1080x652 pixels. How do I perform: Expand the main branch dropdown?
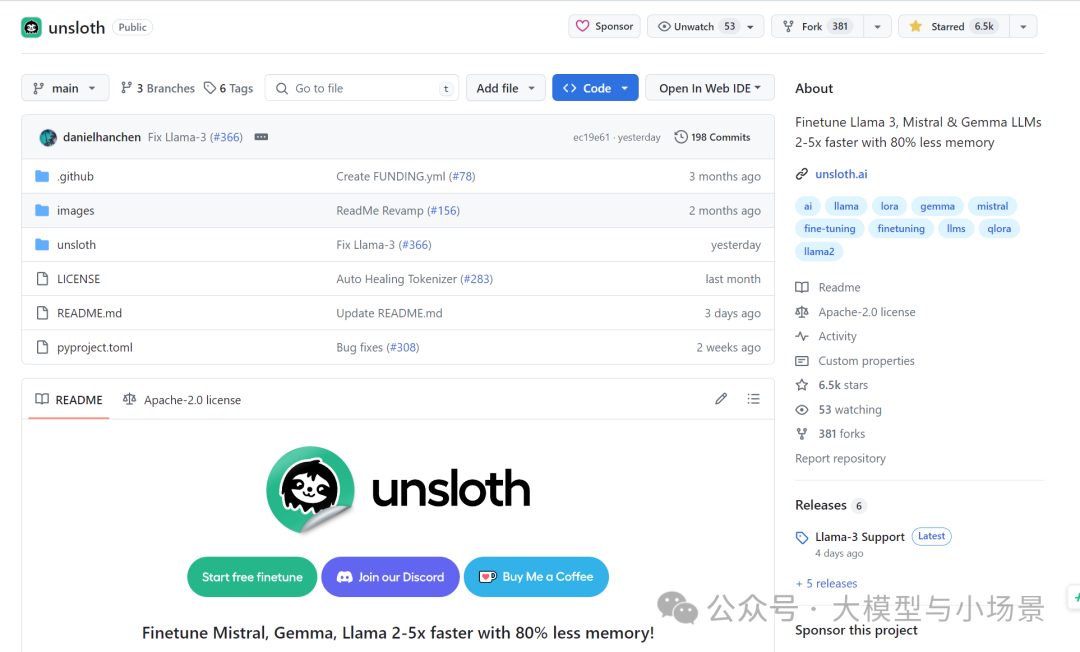[65, 88]
